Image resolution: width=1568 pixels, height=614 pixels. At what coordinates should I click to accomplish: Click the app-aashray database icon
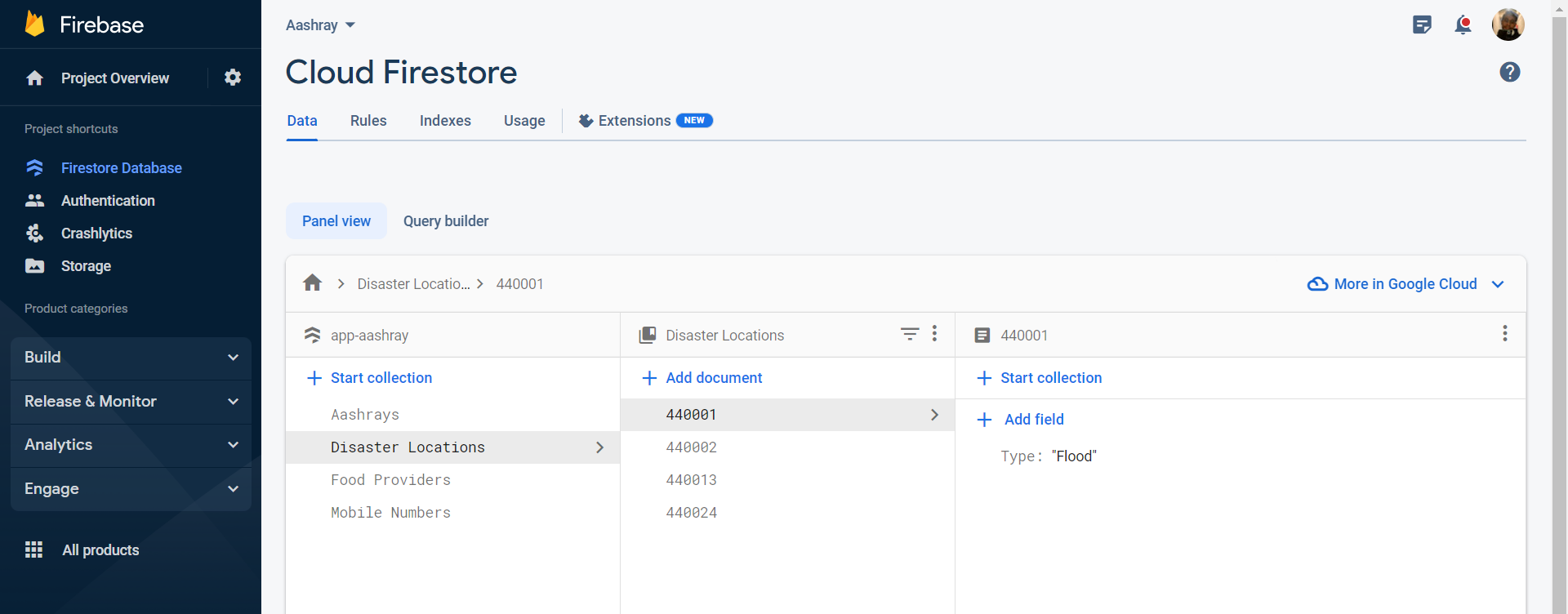[x=312, y=335]
